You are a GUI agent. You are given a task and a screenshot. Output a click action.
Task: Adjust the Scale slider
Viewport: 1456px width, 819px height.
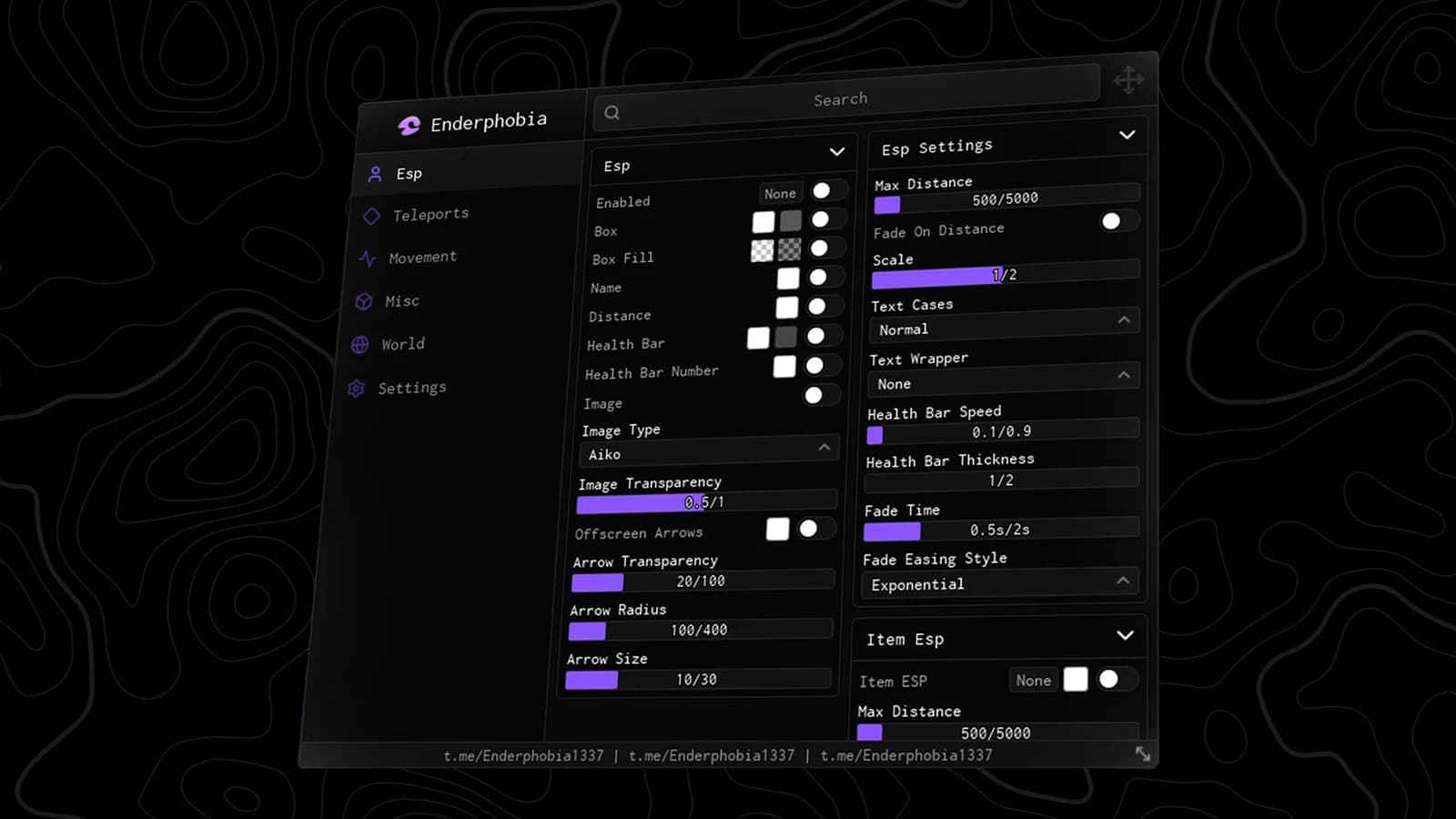pos(1006,273)
